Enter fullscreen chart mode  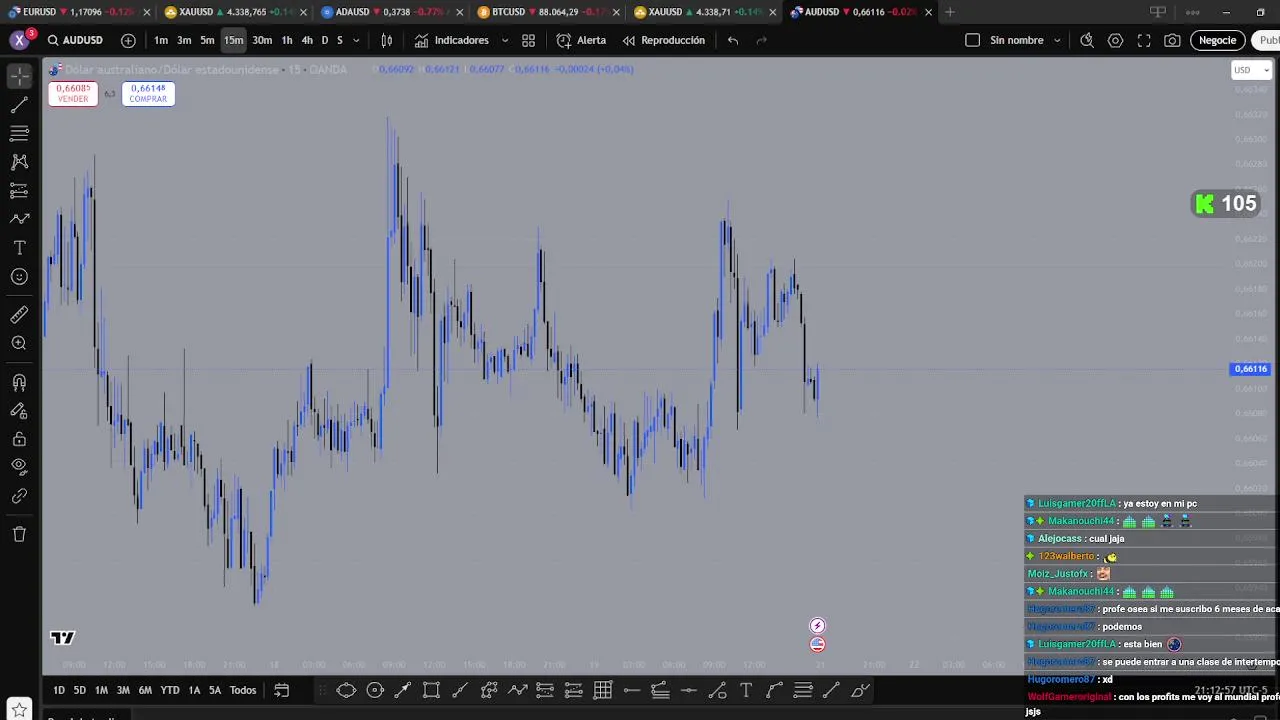pos(1144,40)
